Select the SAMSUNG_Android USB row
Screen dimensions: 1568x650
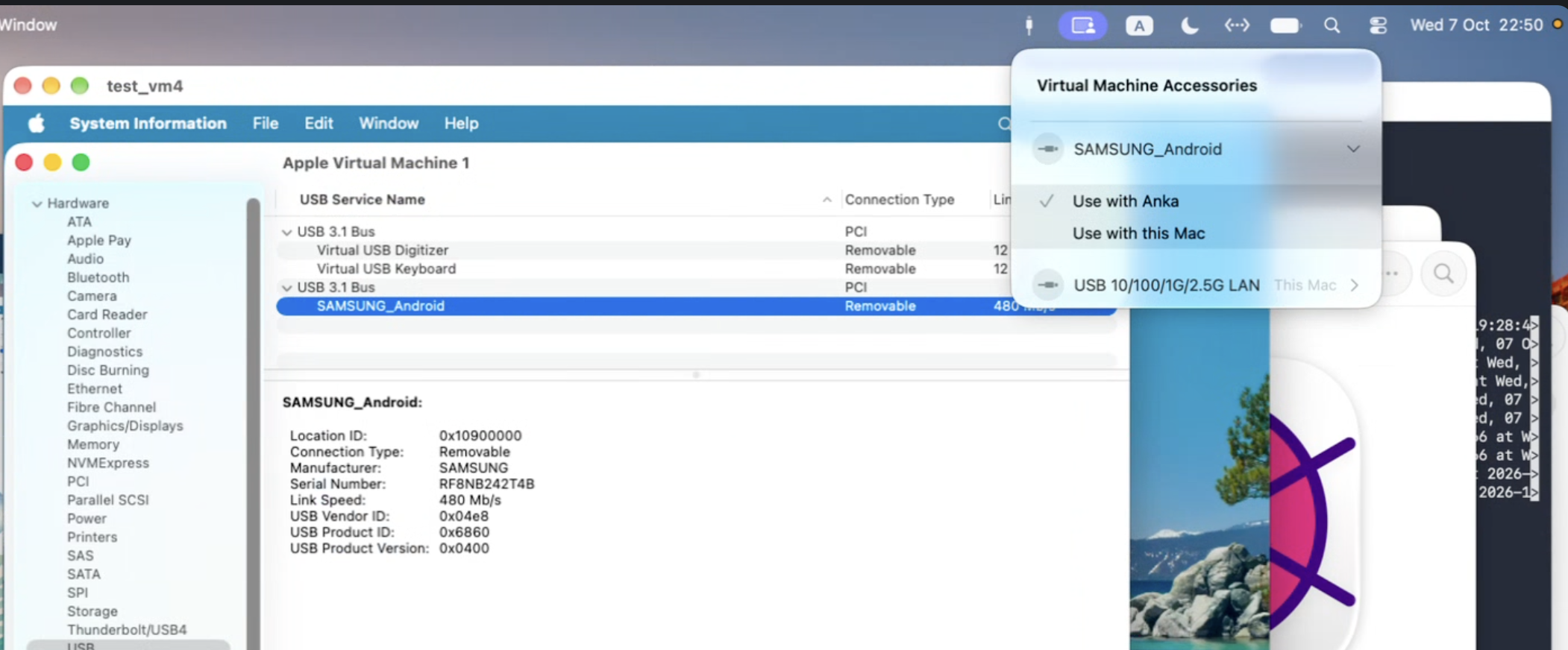[x=696, y=306]
